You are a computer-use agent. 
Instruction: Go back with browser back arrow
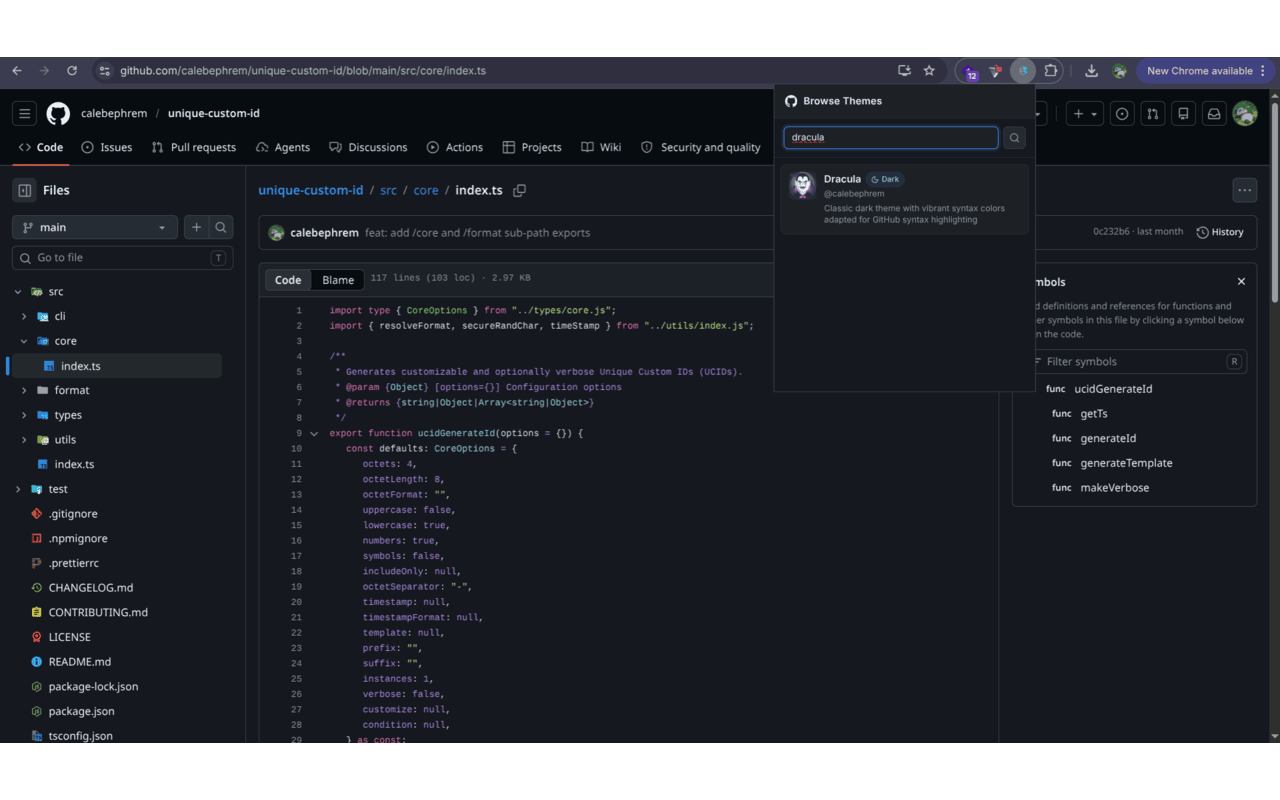click(x=17, y=71)
